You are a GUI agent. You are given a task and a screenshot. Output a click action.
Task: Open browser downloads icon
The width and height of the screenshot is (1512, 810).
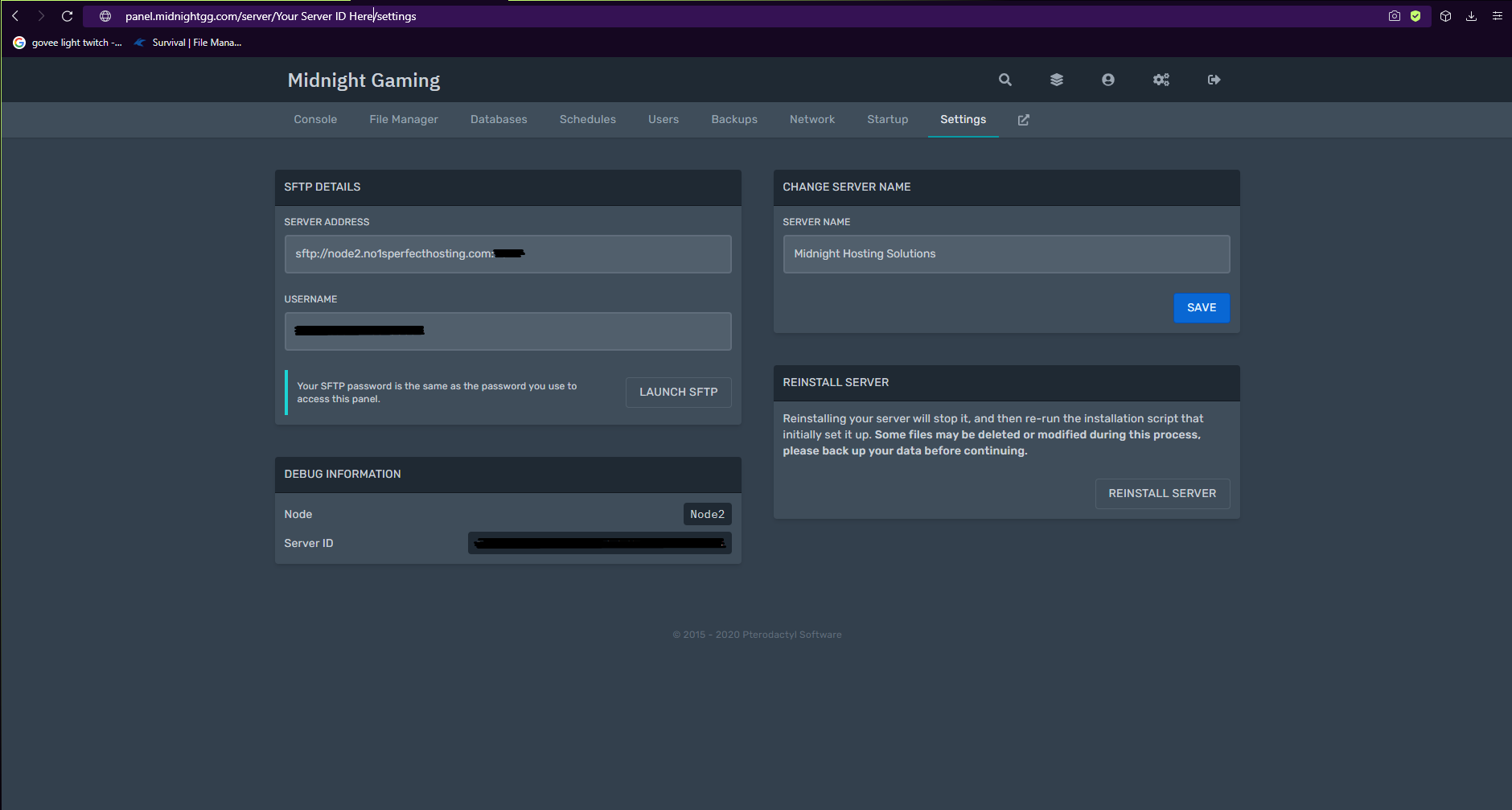(x=1471, y=16)
